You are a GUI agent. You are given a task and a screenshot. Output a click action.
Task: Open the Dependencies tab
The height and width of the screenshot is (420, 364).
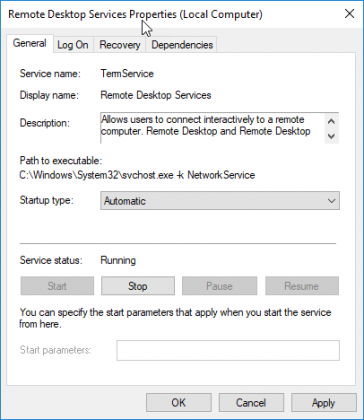pos(182,45)
